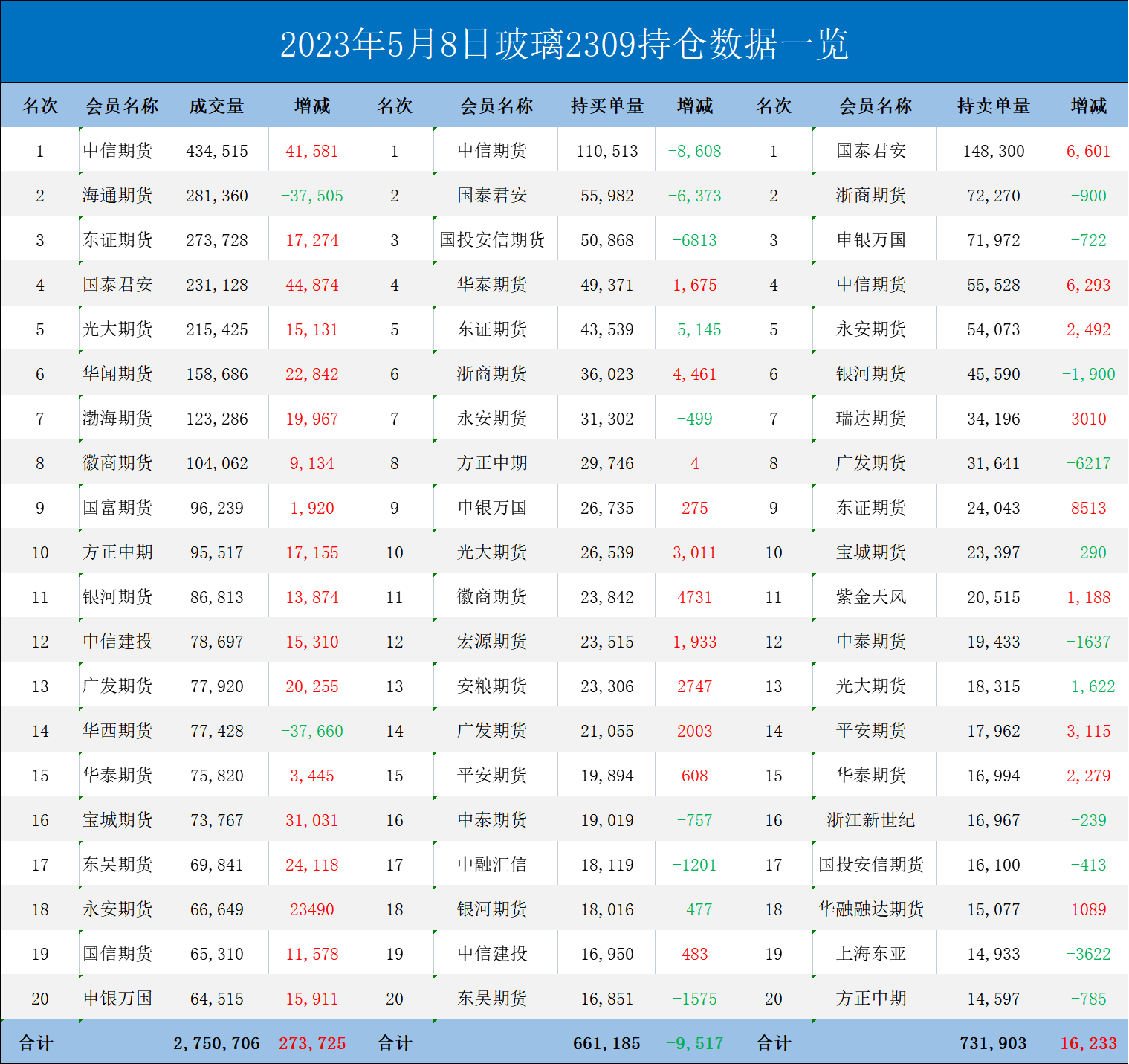Click long change -8,608

(x=695, y=151)
